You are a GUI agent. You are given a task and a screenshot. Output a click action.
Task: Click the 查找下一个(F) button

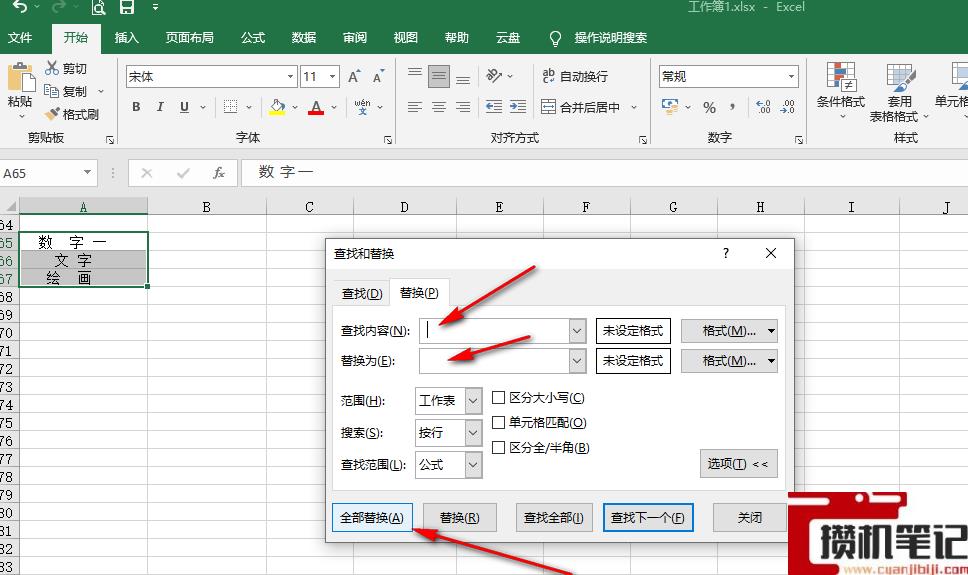648,518
